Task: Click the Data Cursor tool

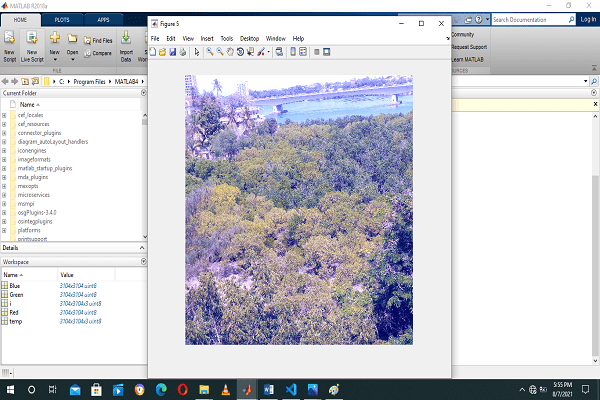Action: point(248,51)
